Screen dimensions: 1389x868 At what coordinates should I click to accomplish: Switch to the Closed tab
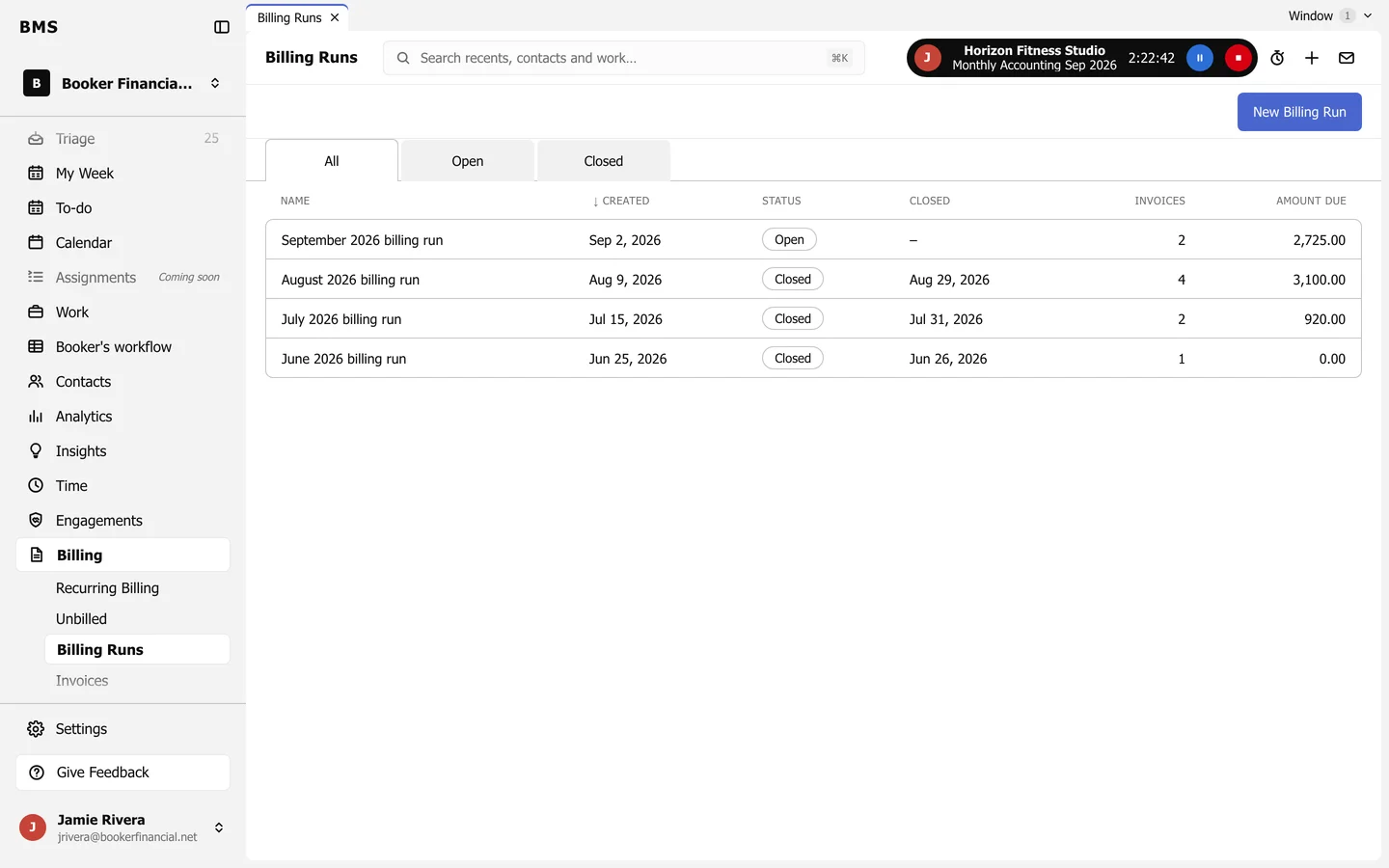click(604, 161)
